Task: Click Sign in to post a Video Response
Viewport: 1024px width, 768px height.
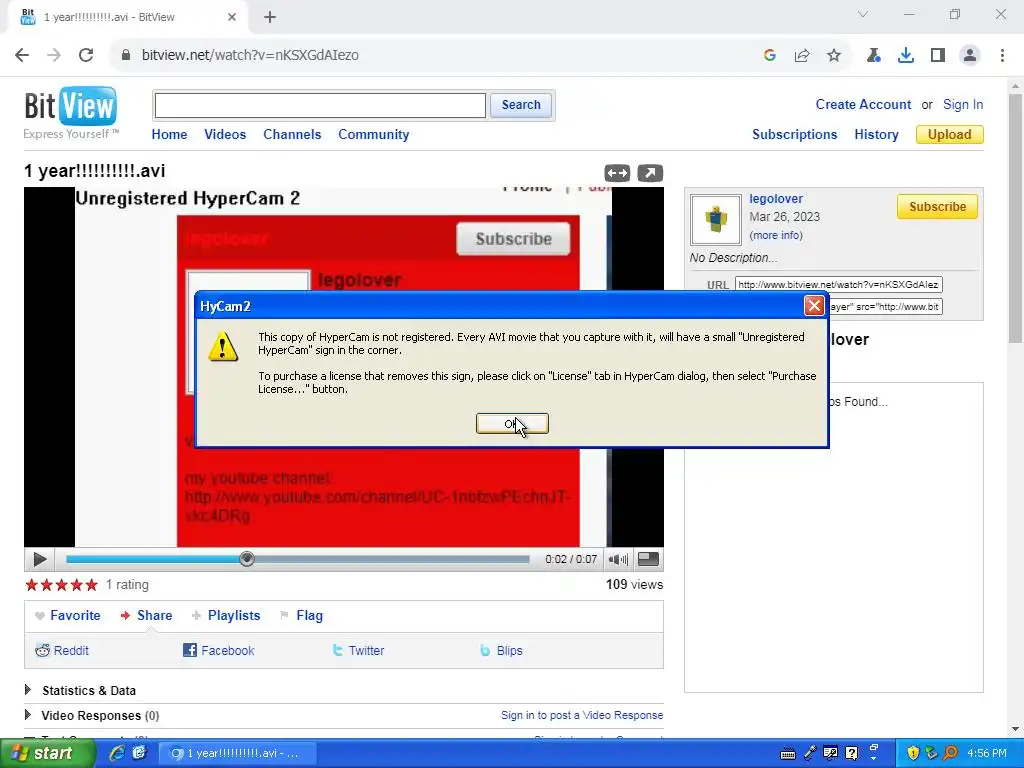Action: (582, 715)
